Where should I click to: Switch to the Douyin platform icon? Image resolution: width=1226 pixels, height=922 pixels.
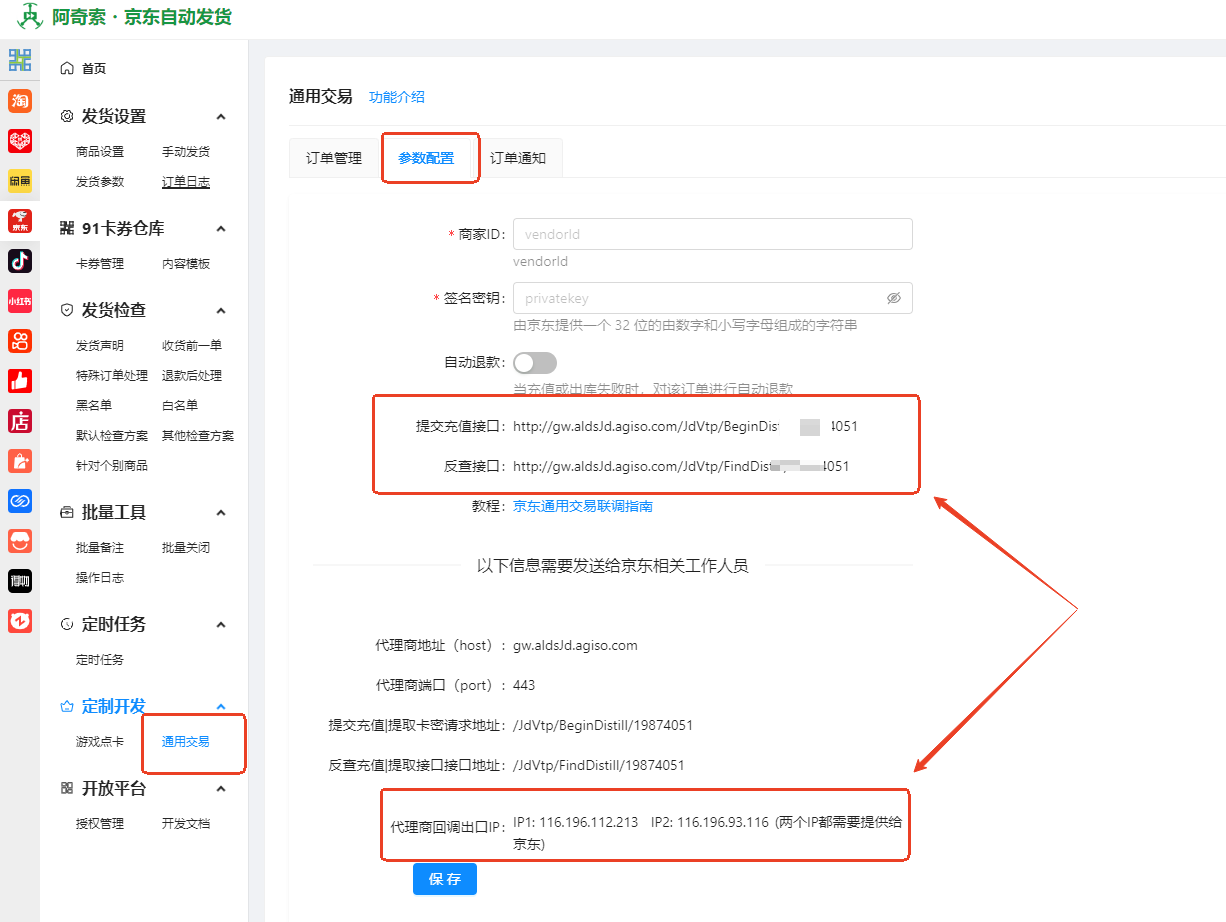tap(20, 260)
